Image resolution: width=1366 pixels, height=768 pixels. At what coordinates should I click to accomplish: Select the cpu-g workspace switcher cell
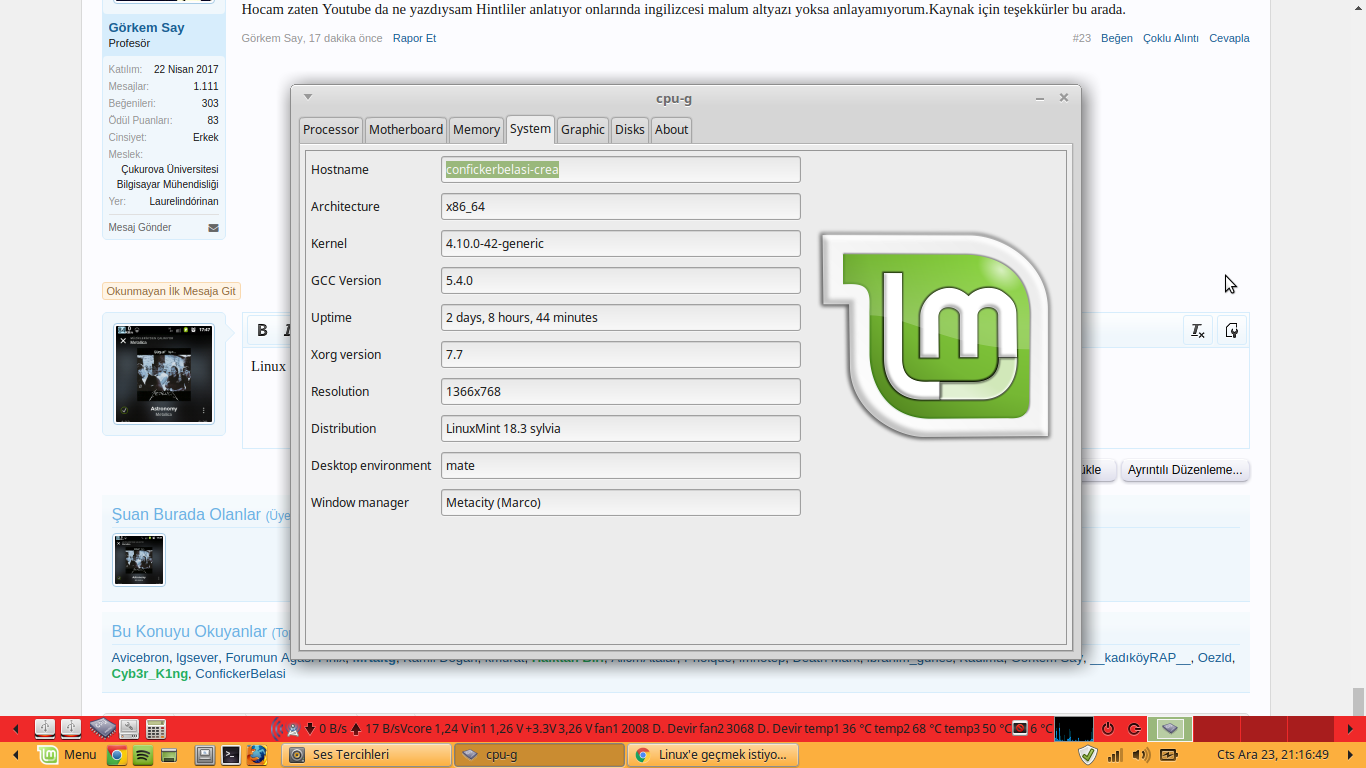(x=1171, y=728)
